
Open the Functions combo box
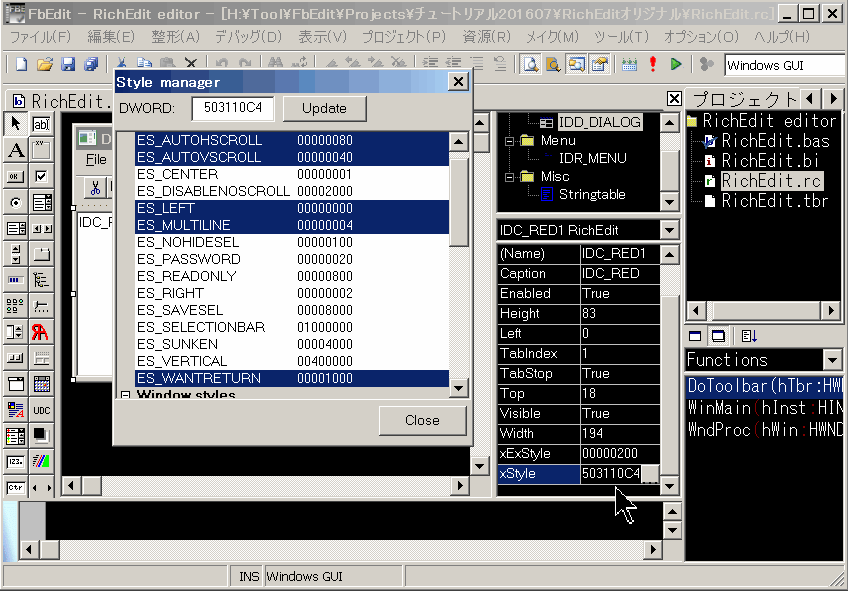tap(832, 360)
